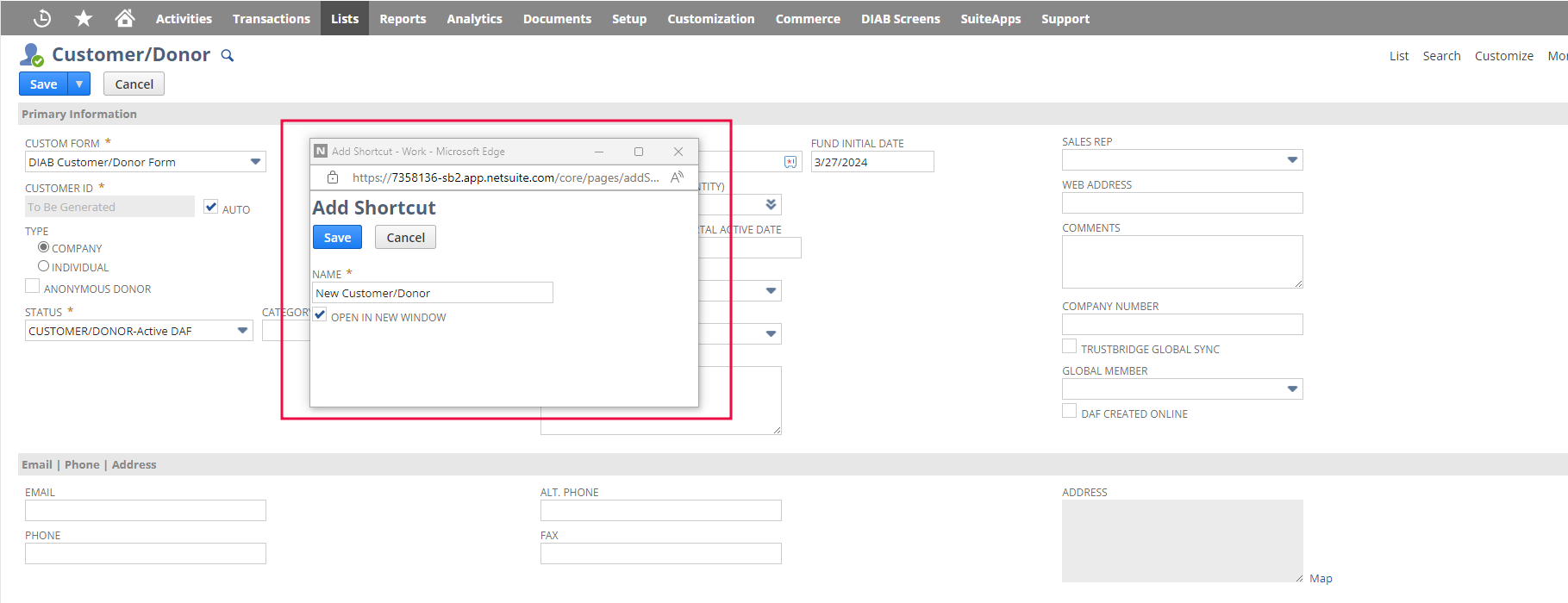Expand the Sales Rep dropdown
This screenshot has width=1568, height=603.
click(x=1291, y=160)
